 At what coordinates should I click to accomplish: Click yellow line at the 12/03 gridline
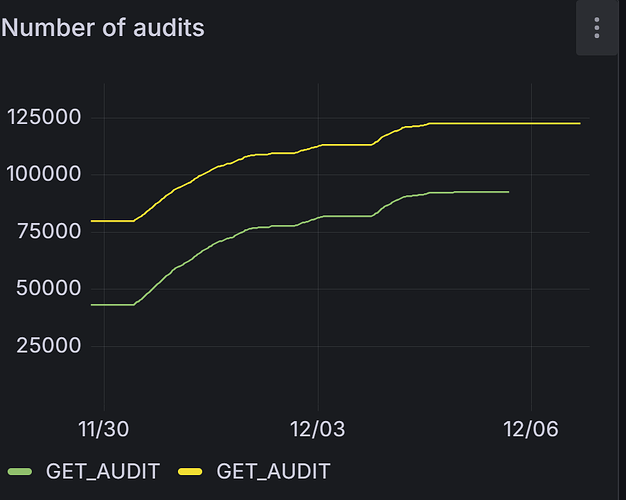[x=317, y=146]
